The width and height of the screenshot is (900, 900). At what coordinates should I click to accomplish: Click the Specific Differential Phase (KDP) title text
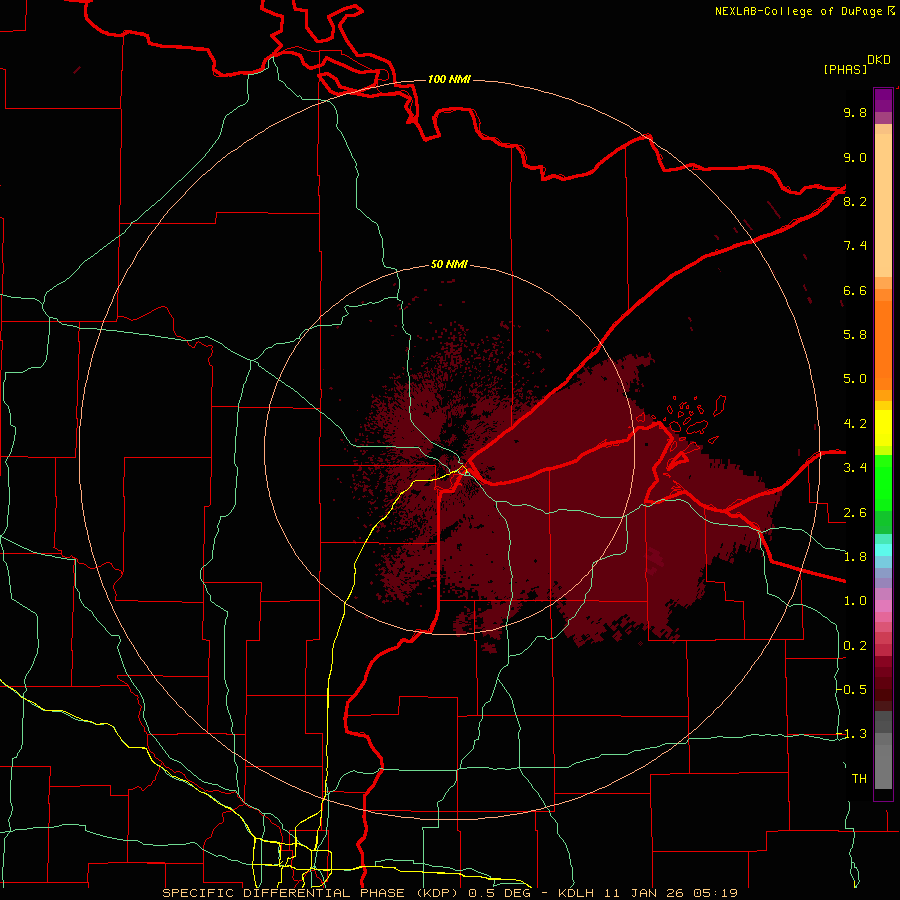pos(313,893)
